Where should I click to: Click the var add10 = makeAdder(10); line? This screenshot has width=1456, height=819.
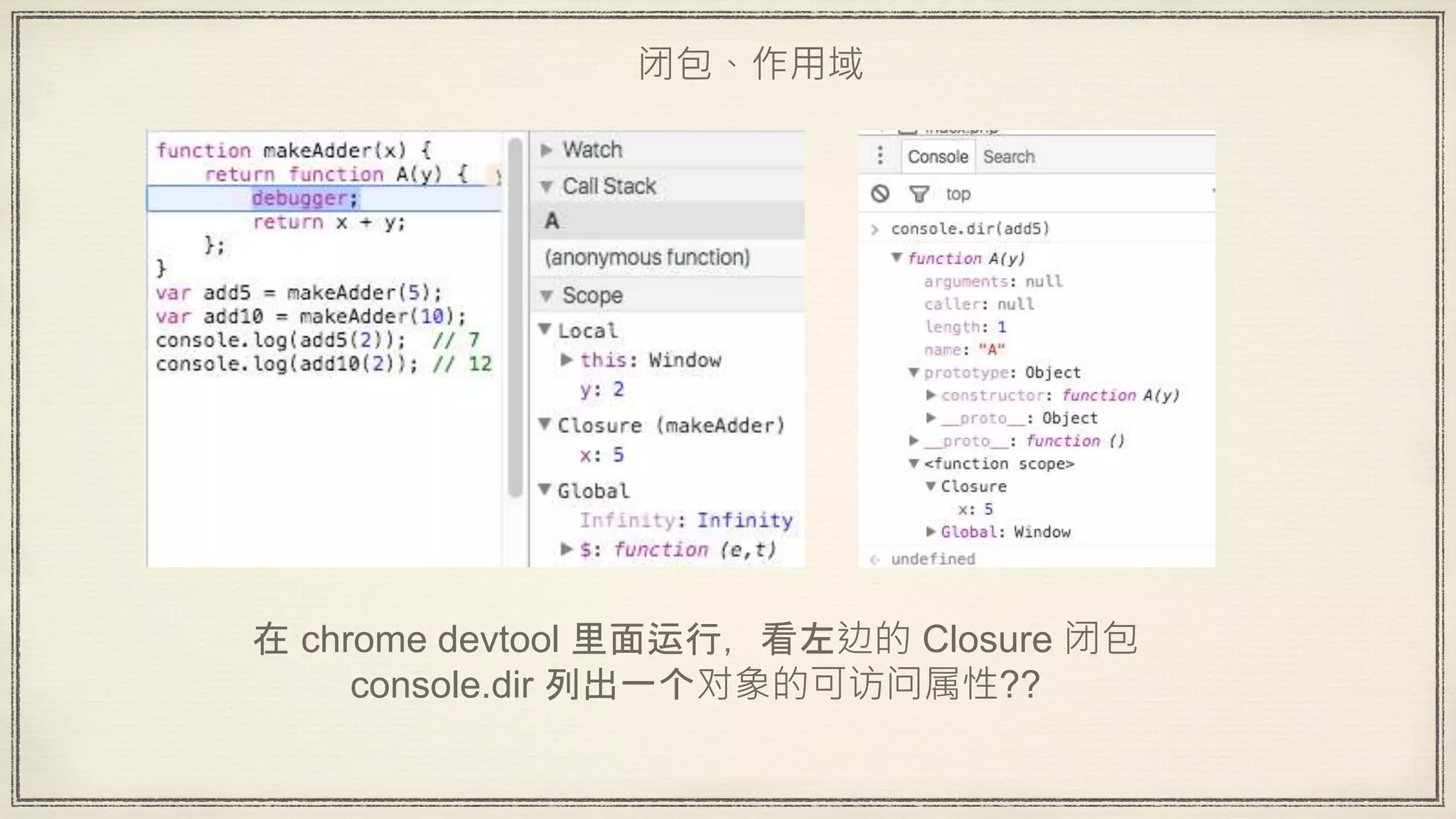311,316
